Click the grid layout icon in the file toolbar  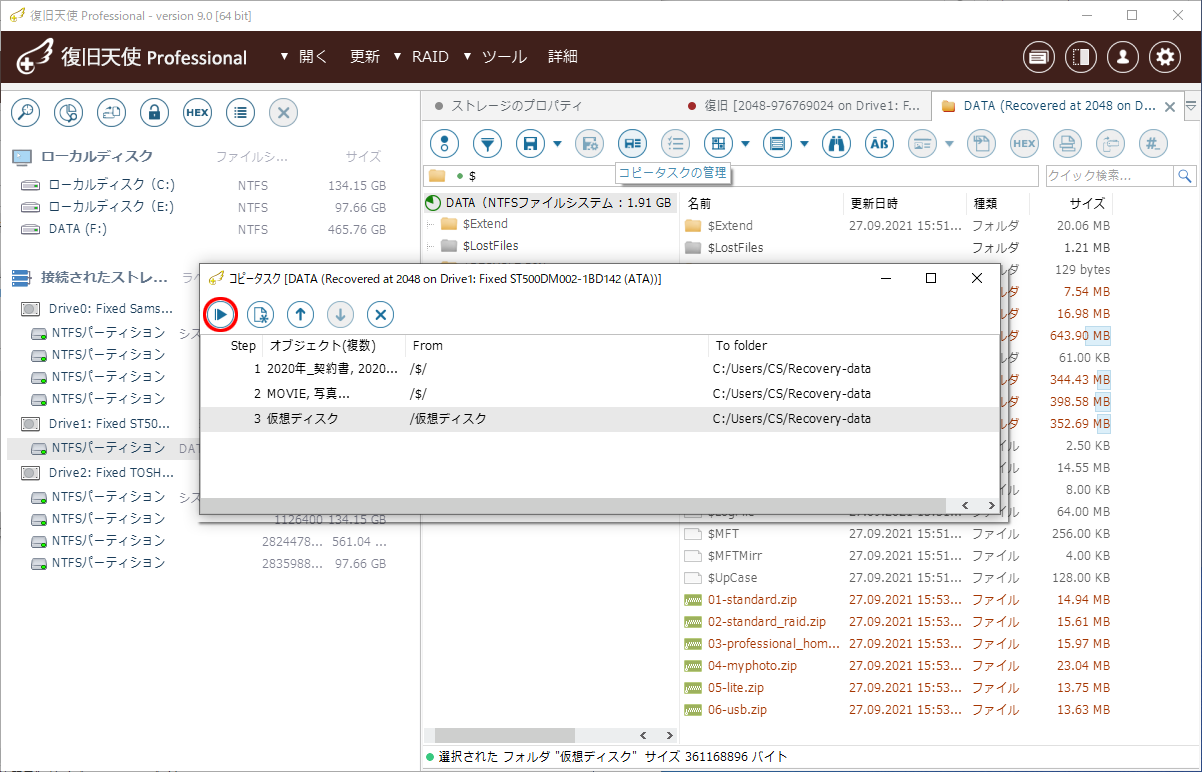tap(718, 144)
